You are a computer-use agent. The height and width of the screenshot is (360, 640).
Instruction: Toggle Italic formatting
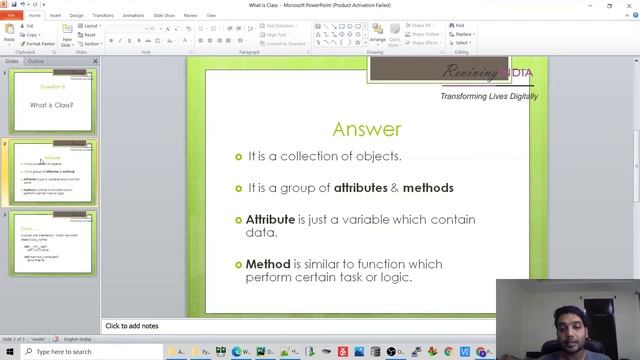coord(120,41)
